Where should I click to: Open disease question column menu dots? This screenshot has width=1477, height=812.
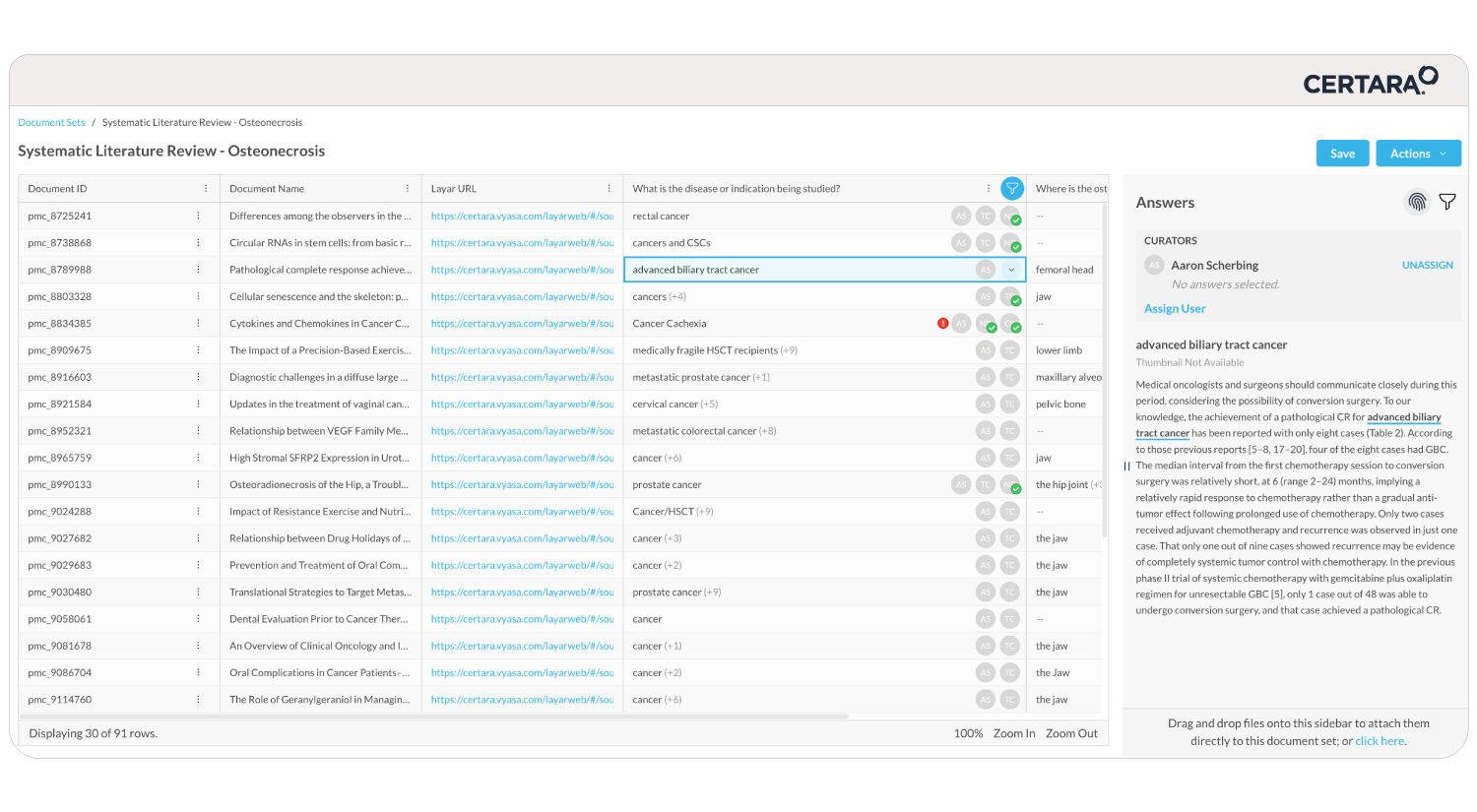(989, 188)
